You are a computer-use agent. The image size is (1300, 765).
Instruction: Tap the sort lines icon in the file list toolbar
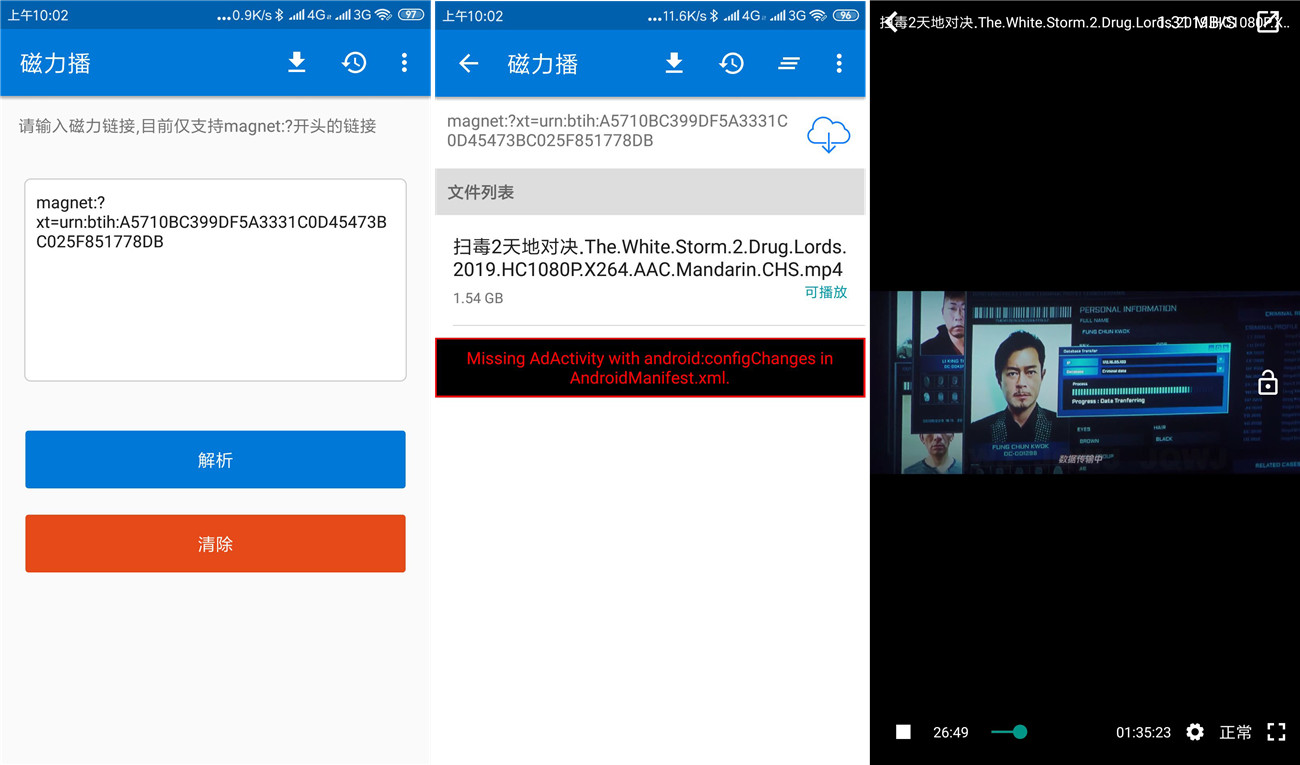pyautogui.click(x=789, y=64)
